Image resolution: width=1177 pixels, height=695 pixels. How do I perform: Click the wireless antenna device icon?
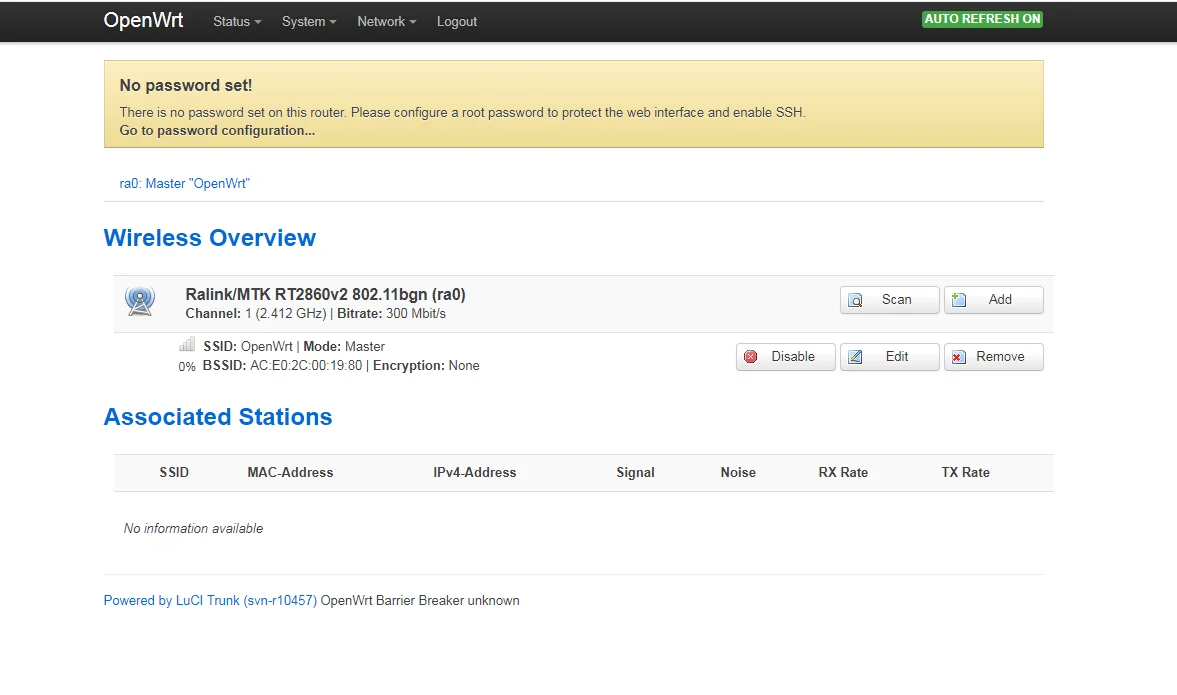click(x=140, y=300)
